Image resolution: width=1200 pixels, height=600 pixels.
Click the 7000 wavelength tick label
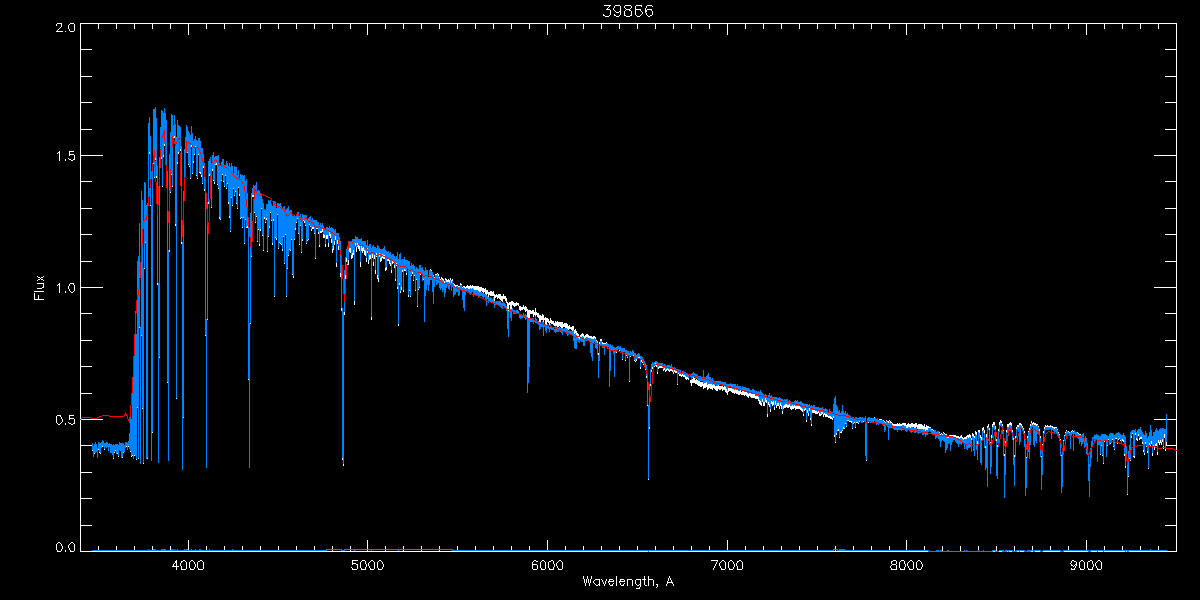point(727,565)
